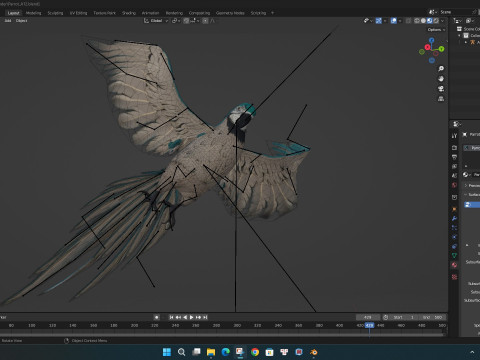Open the View Layer properties tab

tap(454, 166)
